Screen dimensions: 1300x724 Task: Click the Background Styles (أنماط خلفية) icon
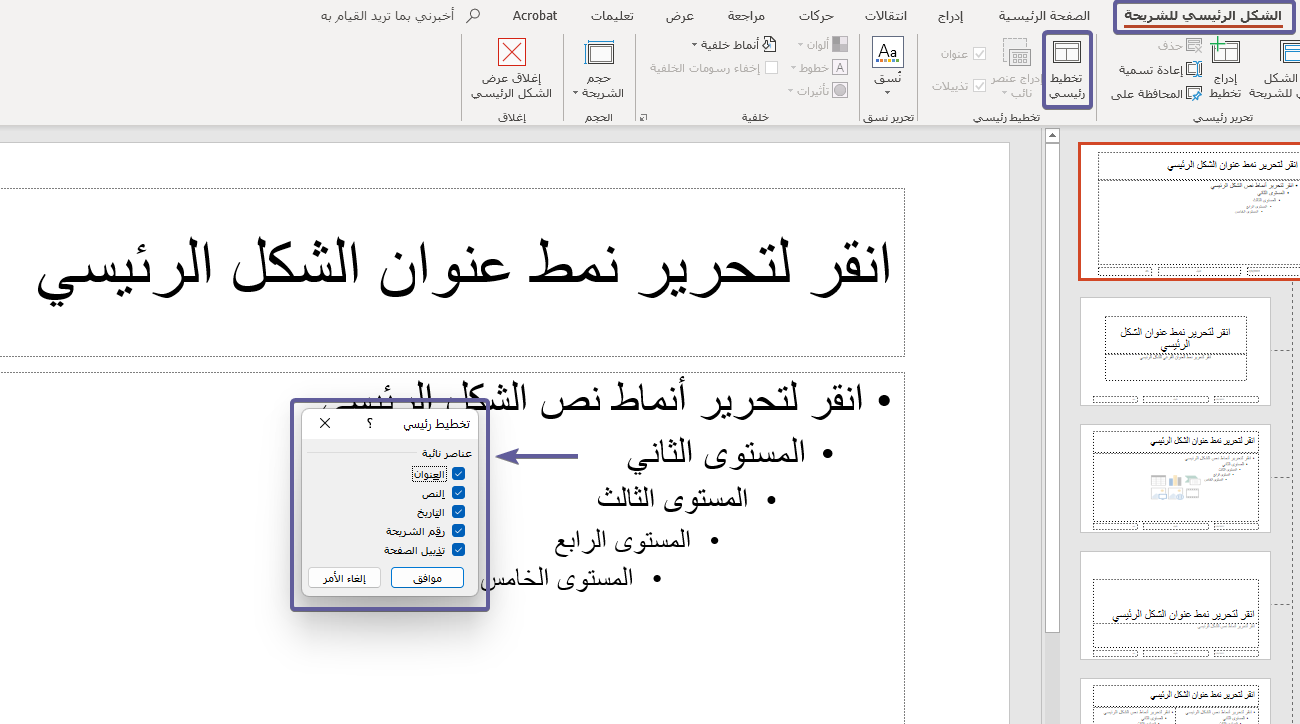coord(767,45)
